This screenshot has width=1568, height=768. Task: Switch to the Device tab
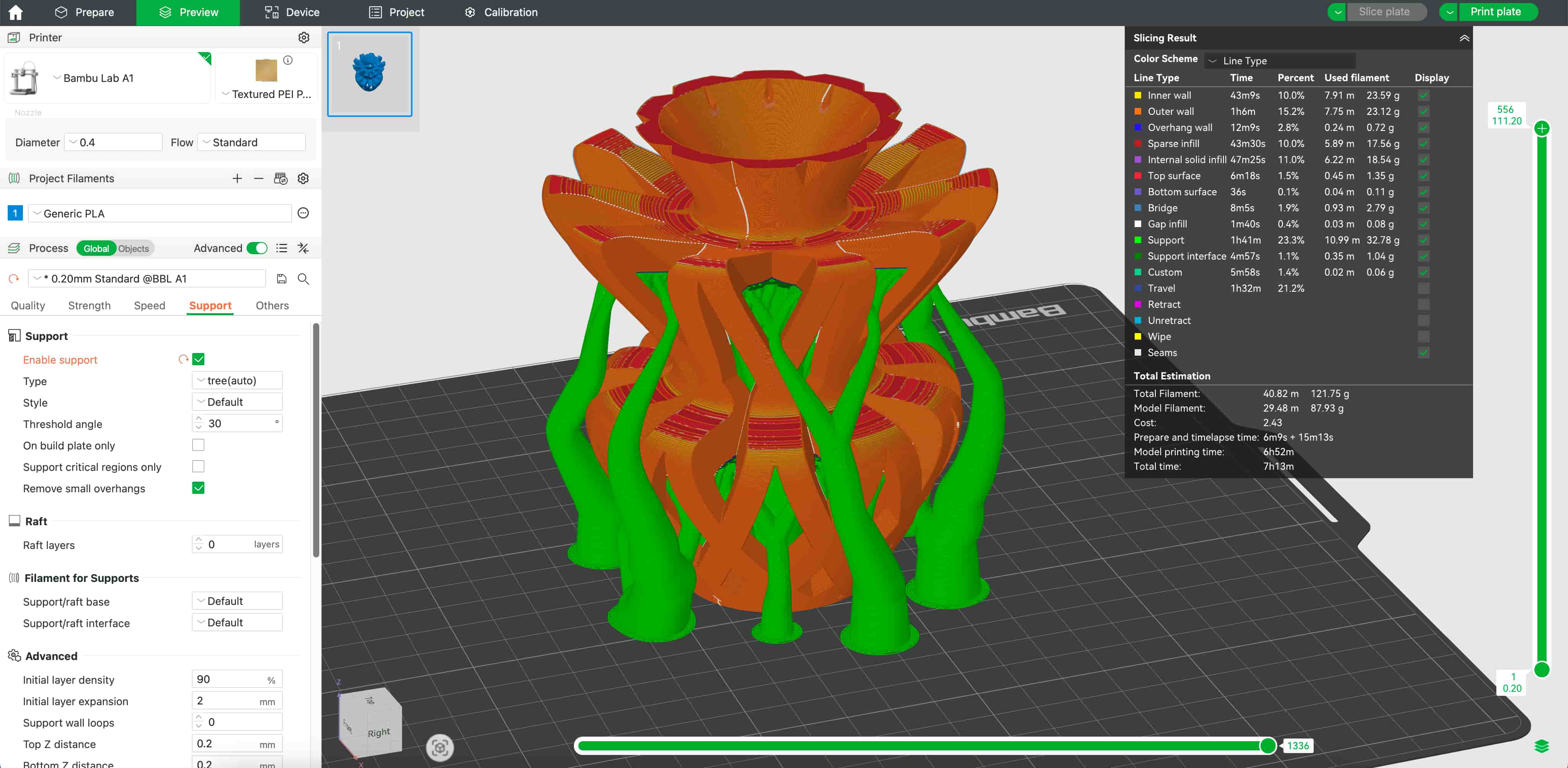[292, 12]
